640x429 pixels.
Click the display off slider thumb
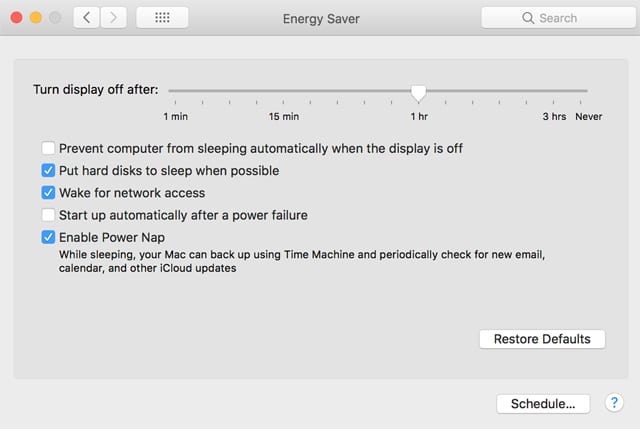click(419, 92)
